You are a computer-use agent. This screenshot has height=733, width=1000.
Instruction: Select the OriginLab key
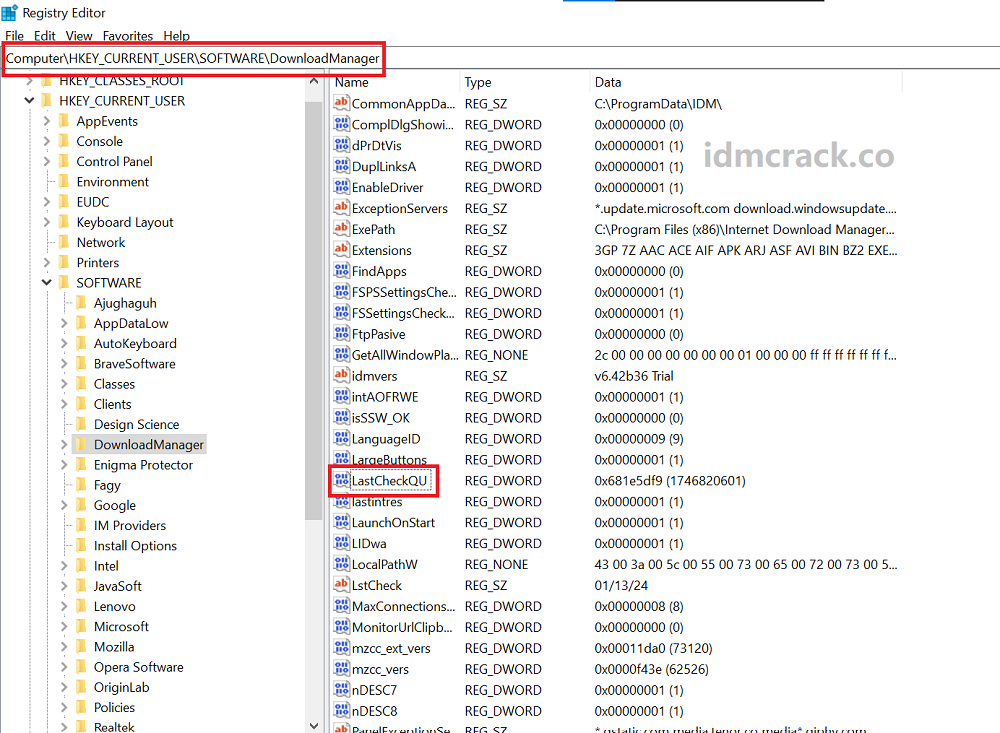tap(121, 687)
